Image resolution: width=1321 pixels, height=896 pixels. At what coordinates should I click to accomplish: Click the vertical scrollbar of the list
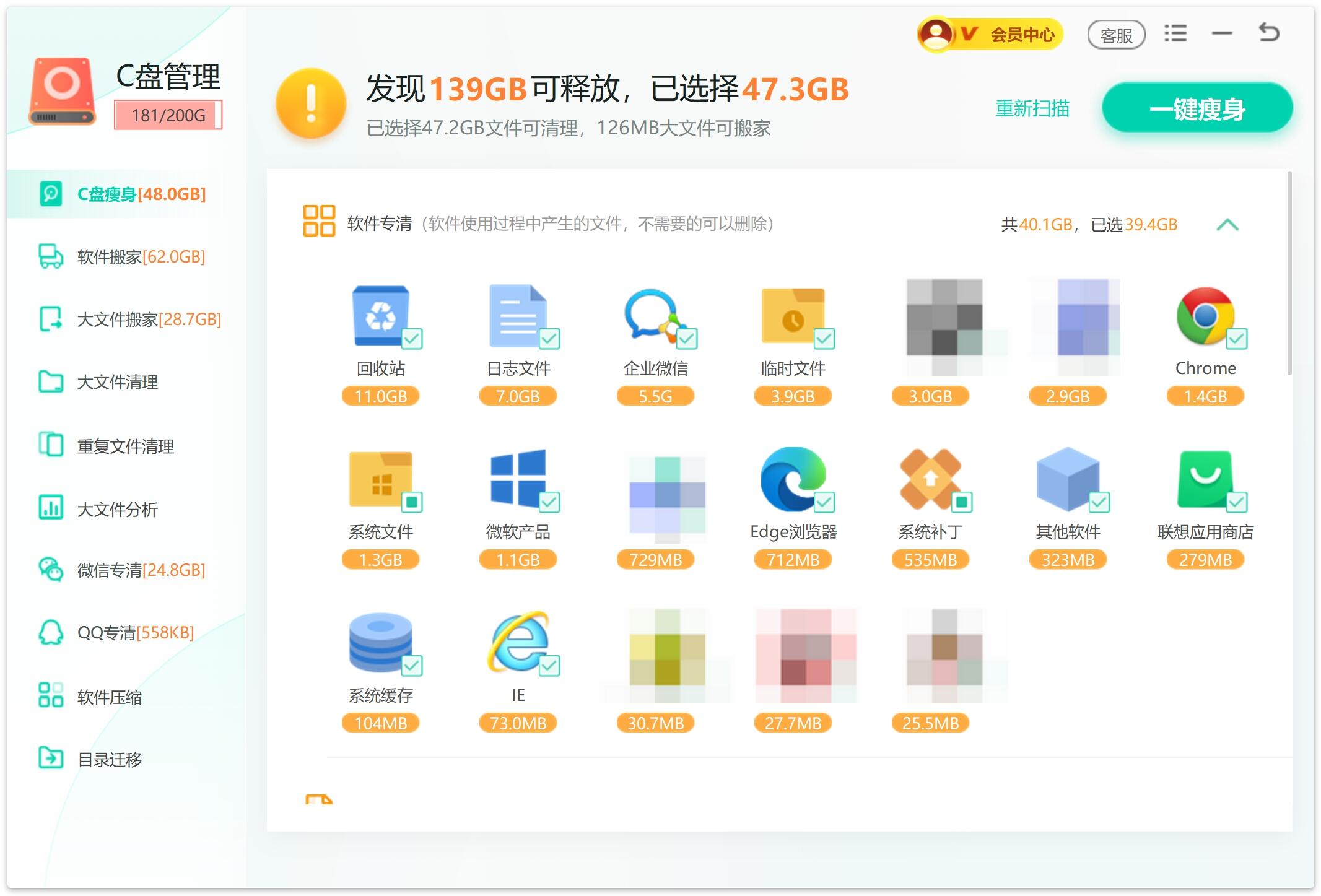coord(1290,272)
